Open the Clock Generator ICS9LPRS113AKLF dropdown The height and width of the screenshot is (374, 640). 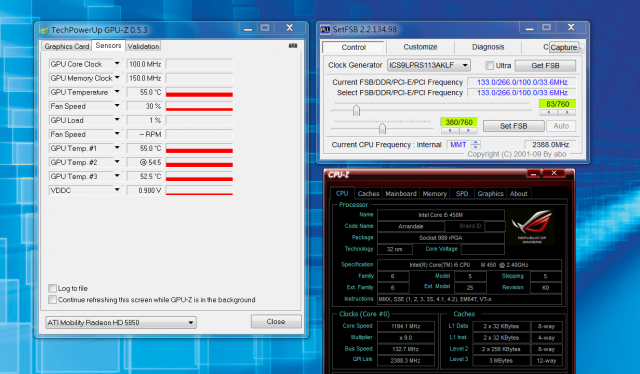point(429,65)
